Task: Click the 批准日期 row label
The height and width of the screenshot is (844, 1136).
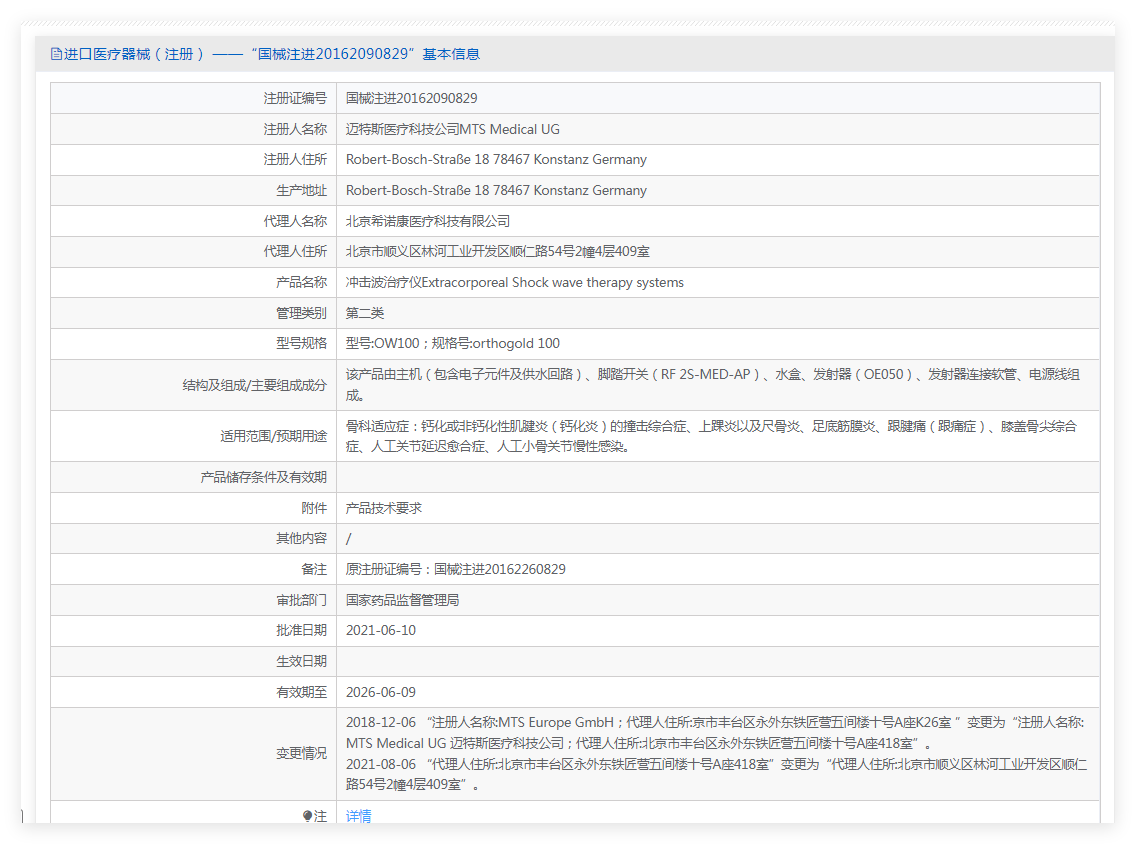Action: (x=301, y=630)
